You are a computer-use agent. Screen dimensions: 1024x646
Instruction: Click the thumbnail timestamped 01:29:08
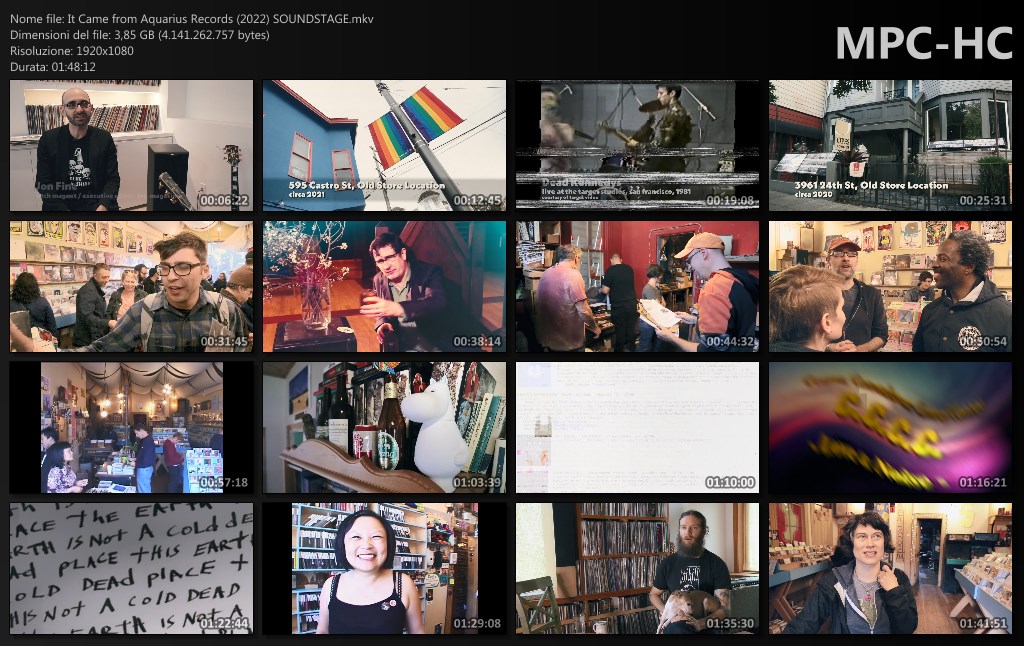point(384,568)
